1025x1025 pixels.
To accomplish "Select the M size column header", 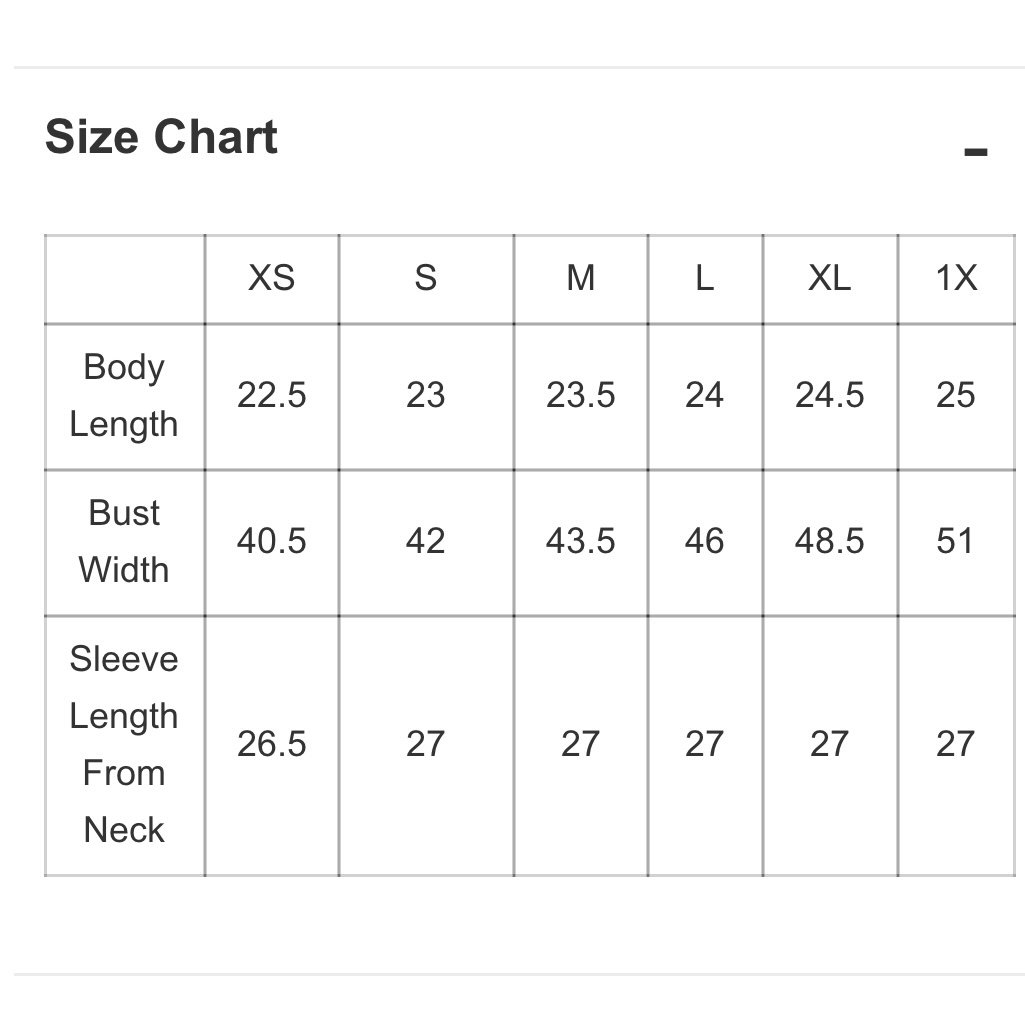I will 580,278.
